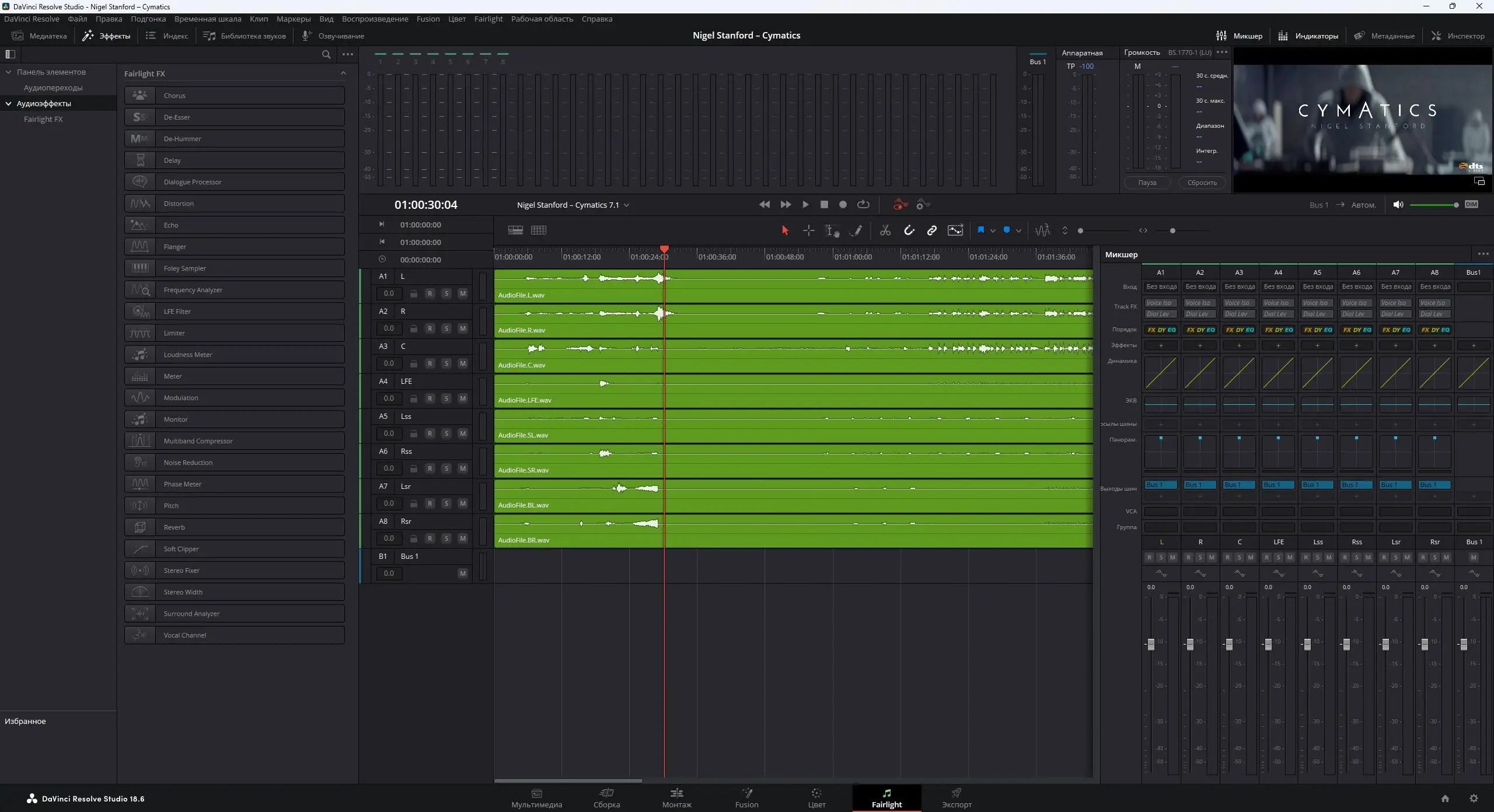Click the search icon in effects panel
This screenshot has width=1494, height=812.
point(326,54)
